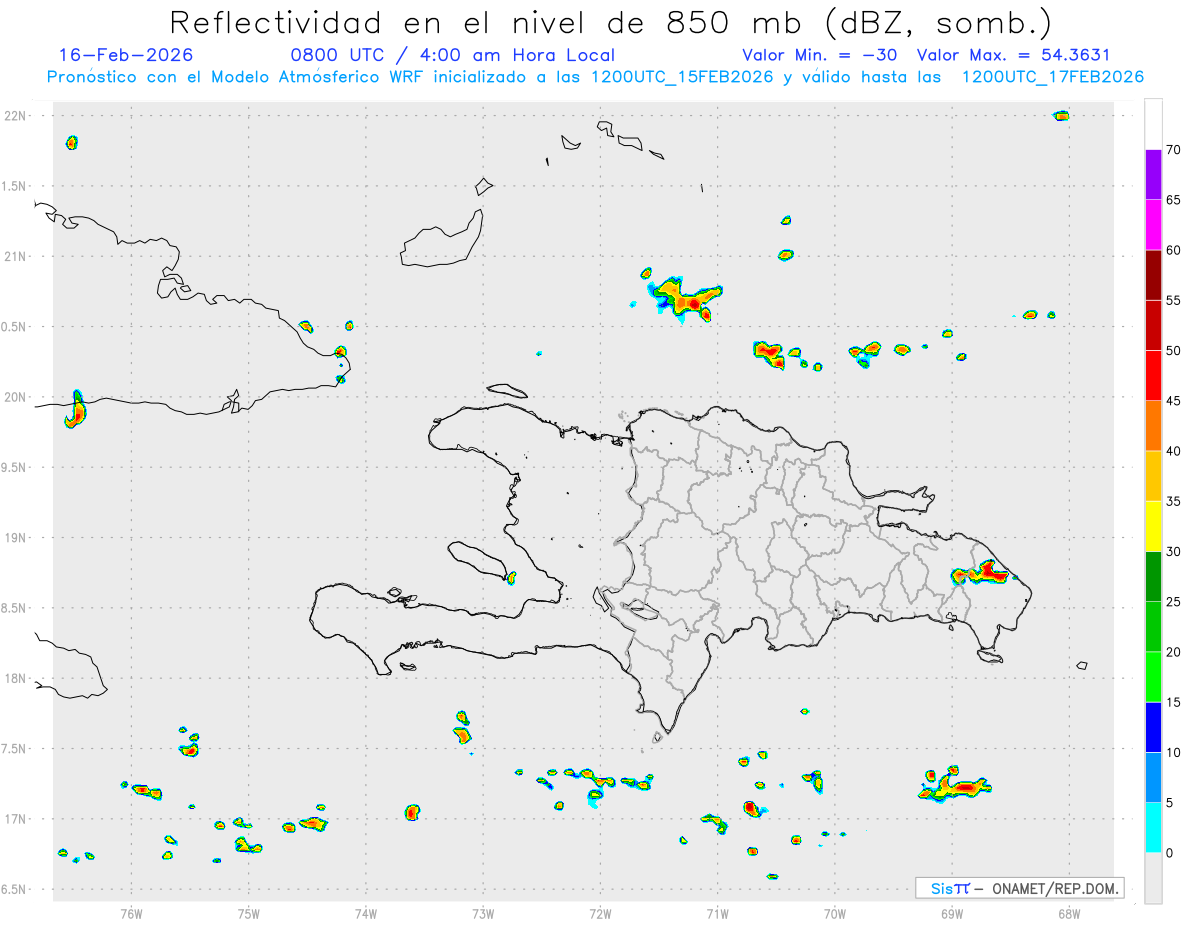Screen dimensions: 1200x927
Task: Click the large reflectivity cell north of Hispaniola near 71W
Action: (x=685, y=299)
